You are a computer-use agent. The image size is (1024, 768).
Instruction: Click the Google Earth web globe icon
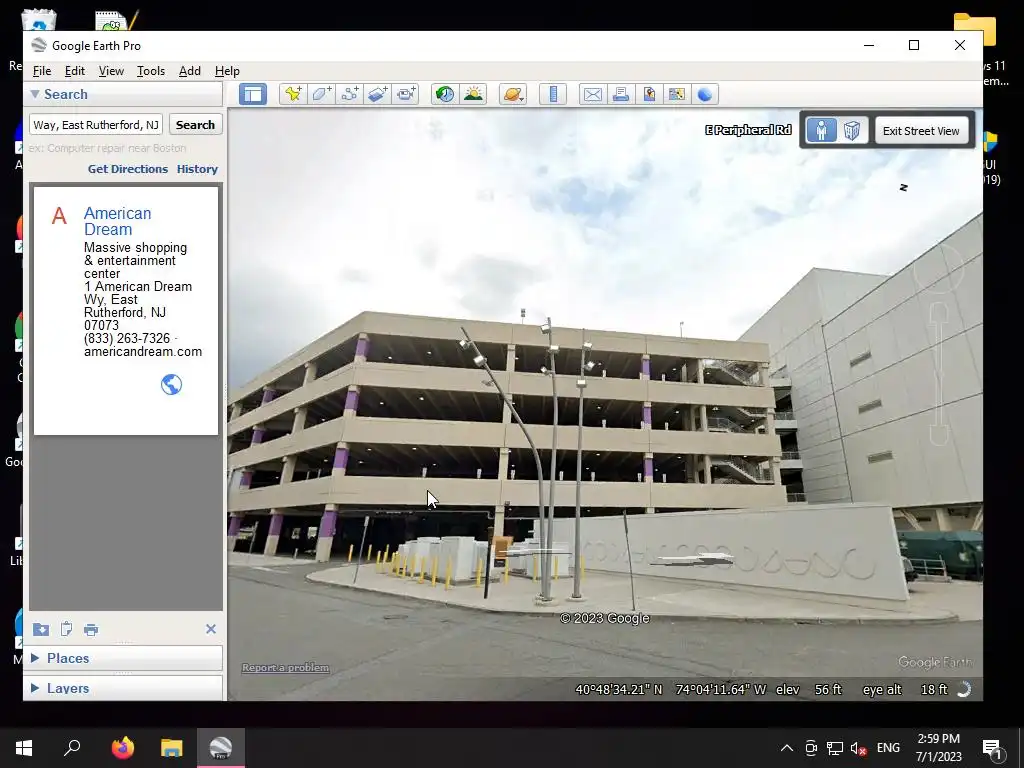pos(705,94)
